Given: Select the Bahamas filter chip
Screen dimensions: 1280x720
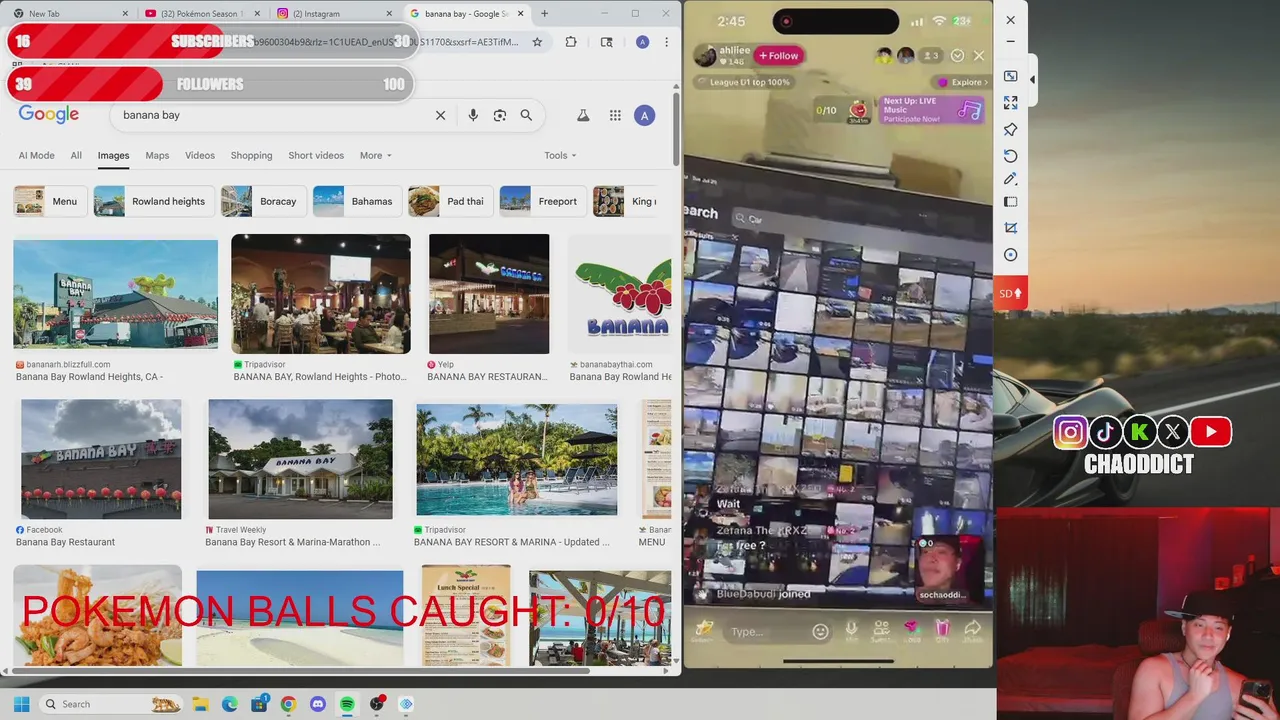Looking at the screenshot, I should (355, 201).
